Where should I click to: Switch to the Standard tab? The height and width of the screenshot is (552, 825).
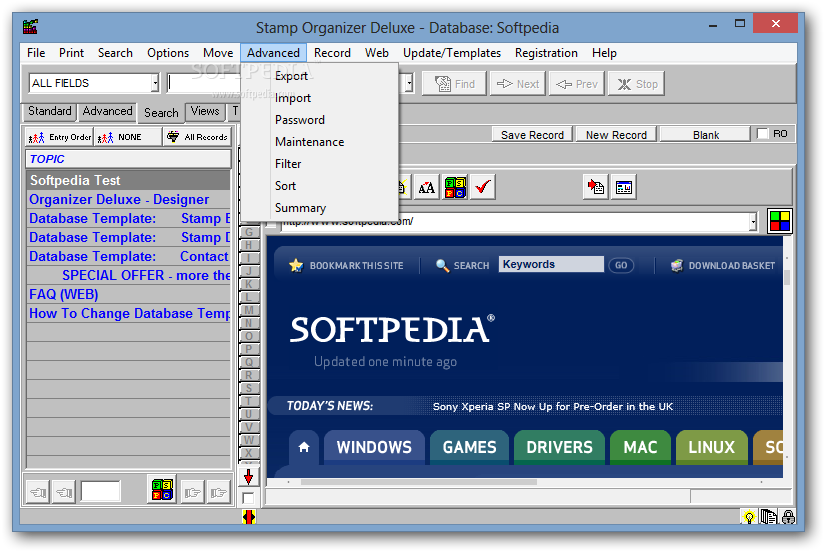(49, 111)
